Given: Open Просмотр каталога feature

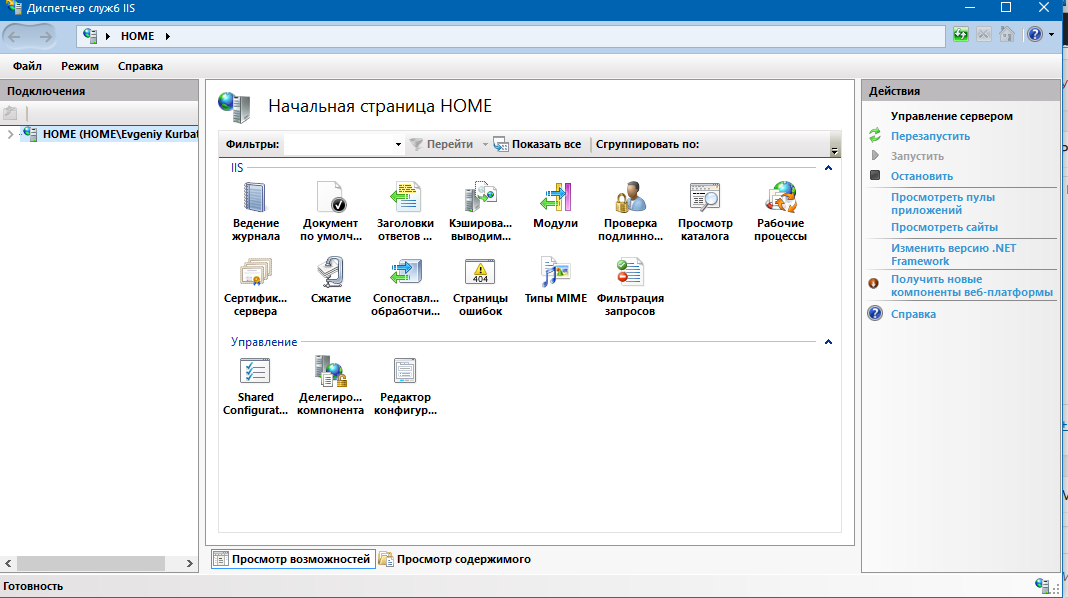Looking at the screenshot, I should tap(705, 211).
